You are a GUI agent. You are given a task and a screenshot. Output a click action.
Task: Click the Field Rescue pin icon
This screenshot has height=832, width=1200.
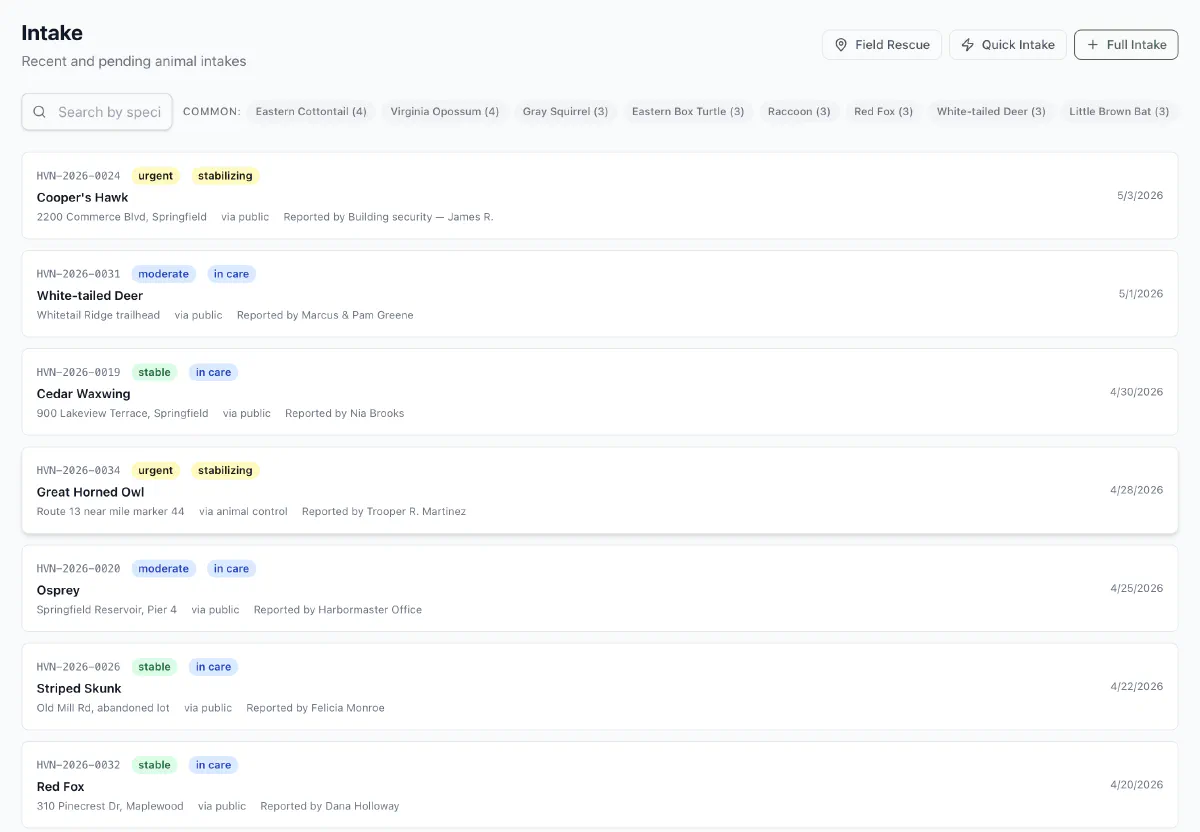[x=841, y=45]
